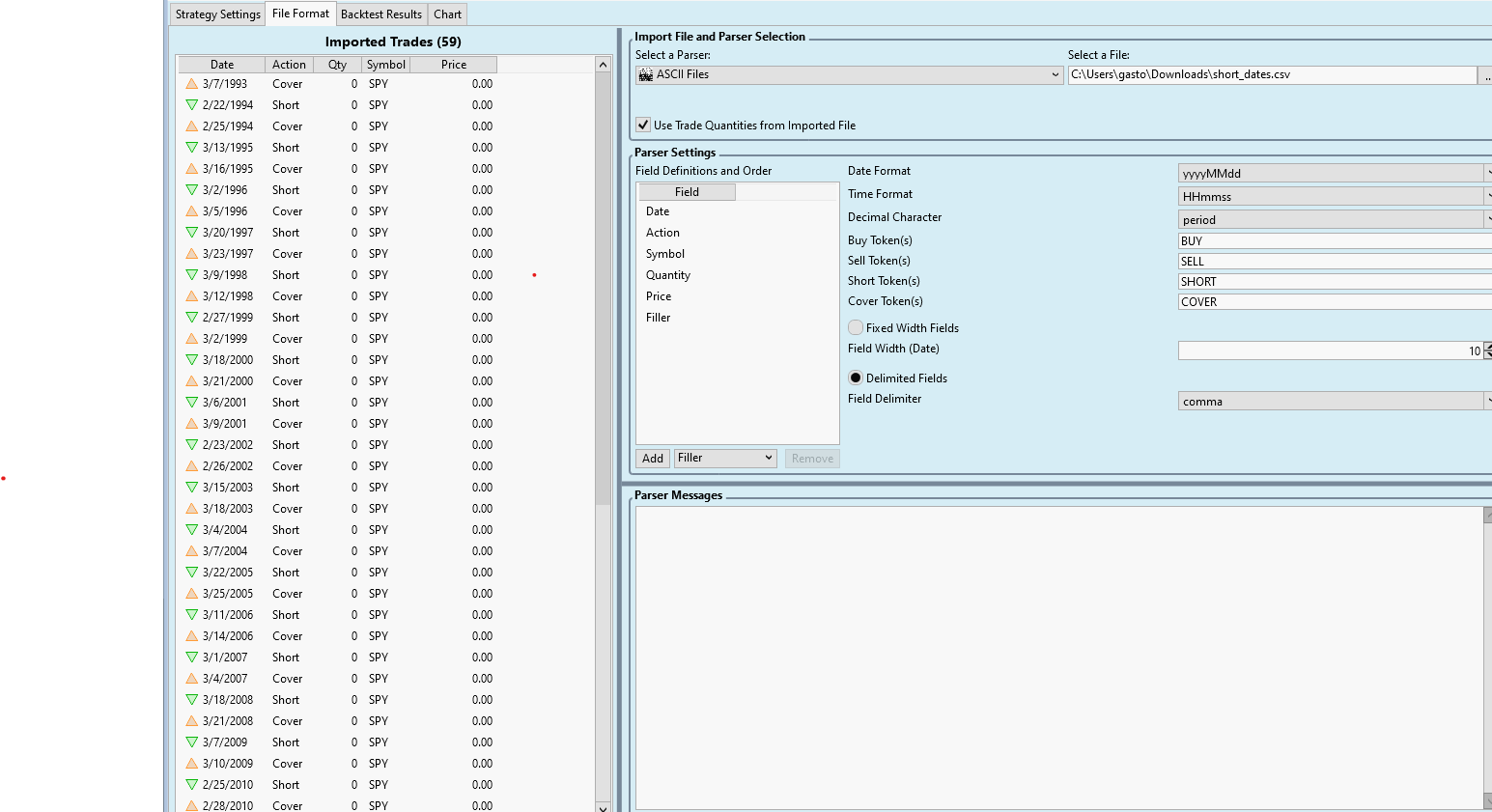This screenshot has height=812, width=1492.
Task: Click the Short icon for 3/4/2004
Action: [x=192, y=530]
